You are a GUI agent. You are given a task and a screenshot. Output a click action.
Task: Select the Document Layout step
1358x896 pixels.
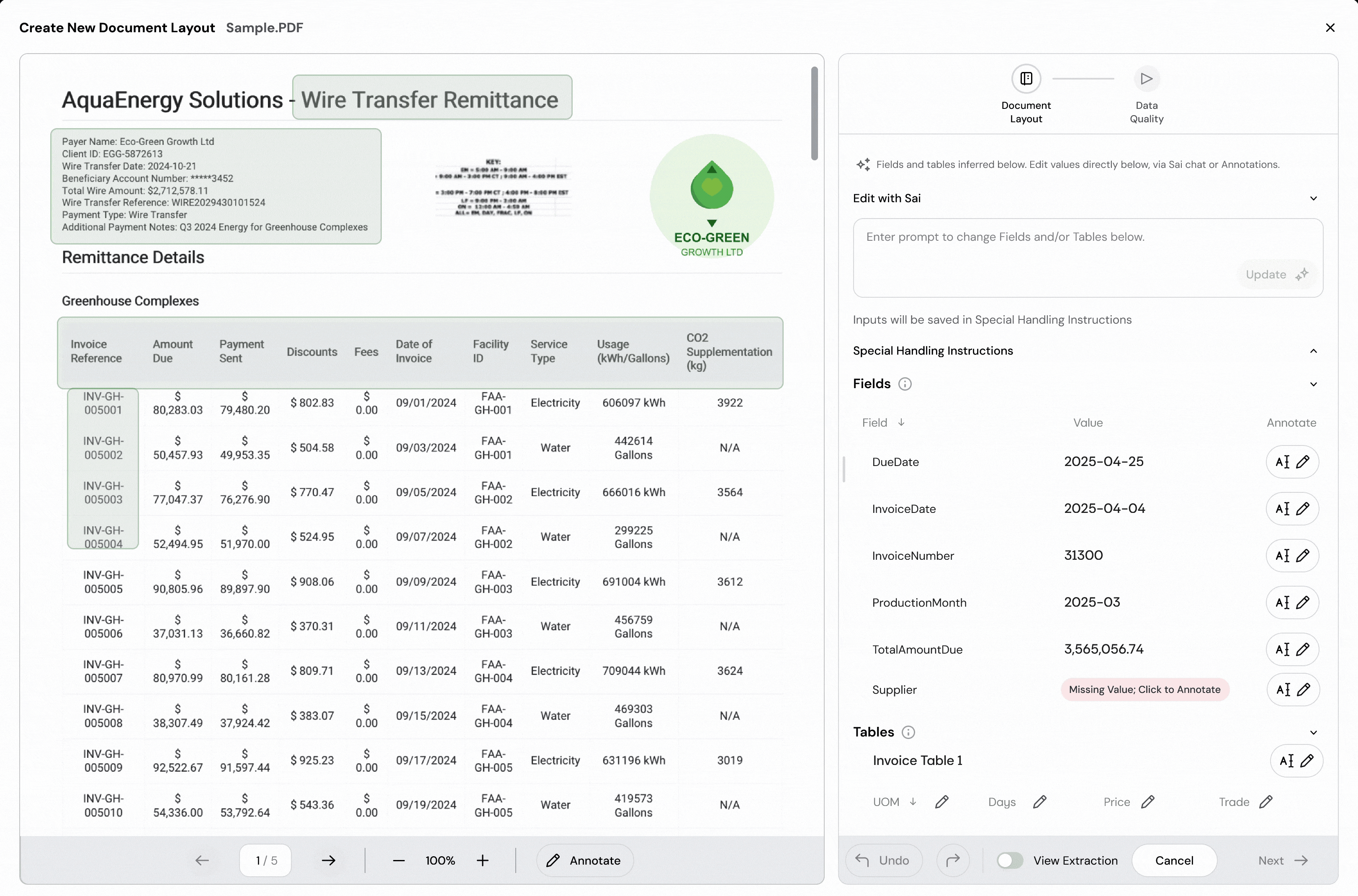[x=1026, y=79]
